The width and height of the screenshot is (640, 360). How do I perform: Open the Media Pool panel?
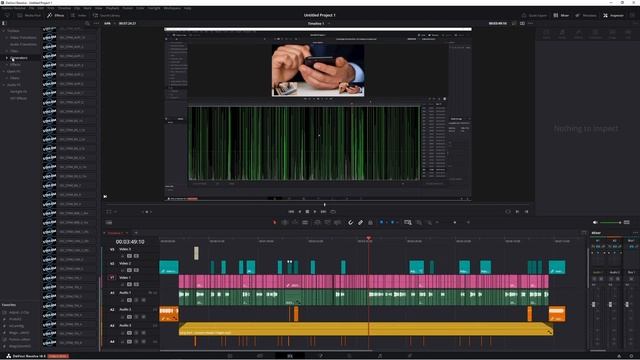(x=28, y=16)
